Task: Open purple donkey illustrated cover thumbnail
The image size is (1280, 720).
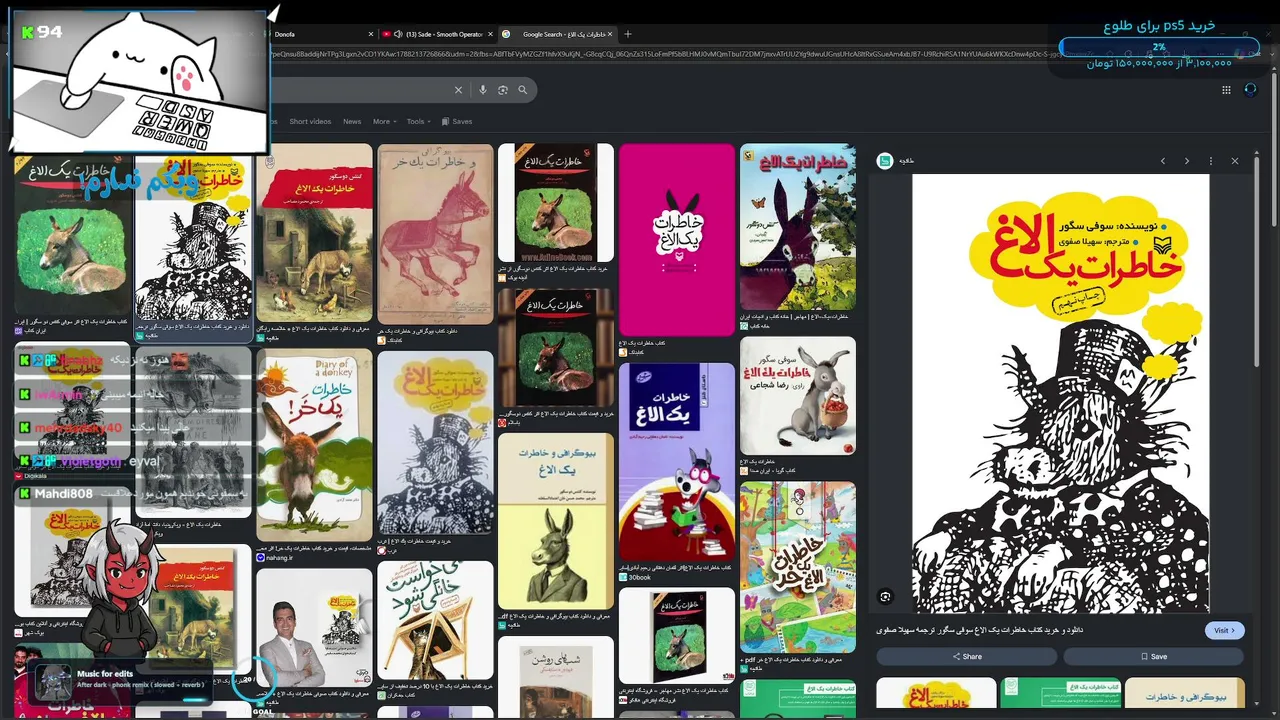Action: (x=798, y=227)
